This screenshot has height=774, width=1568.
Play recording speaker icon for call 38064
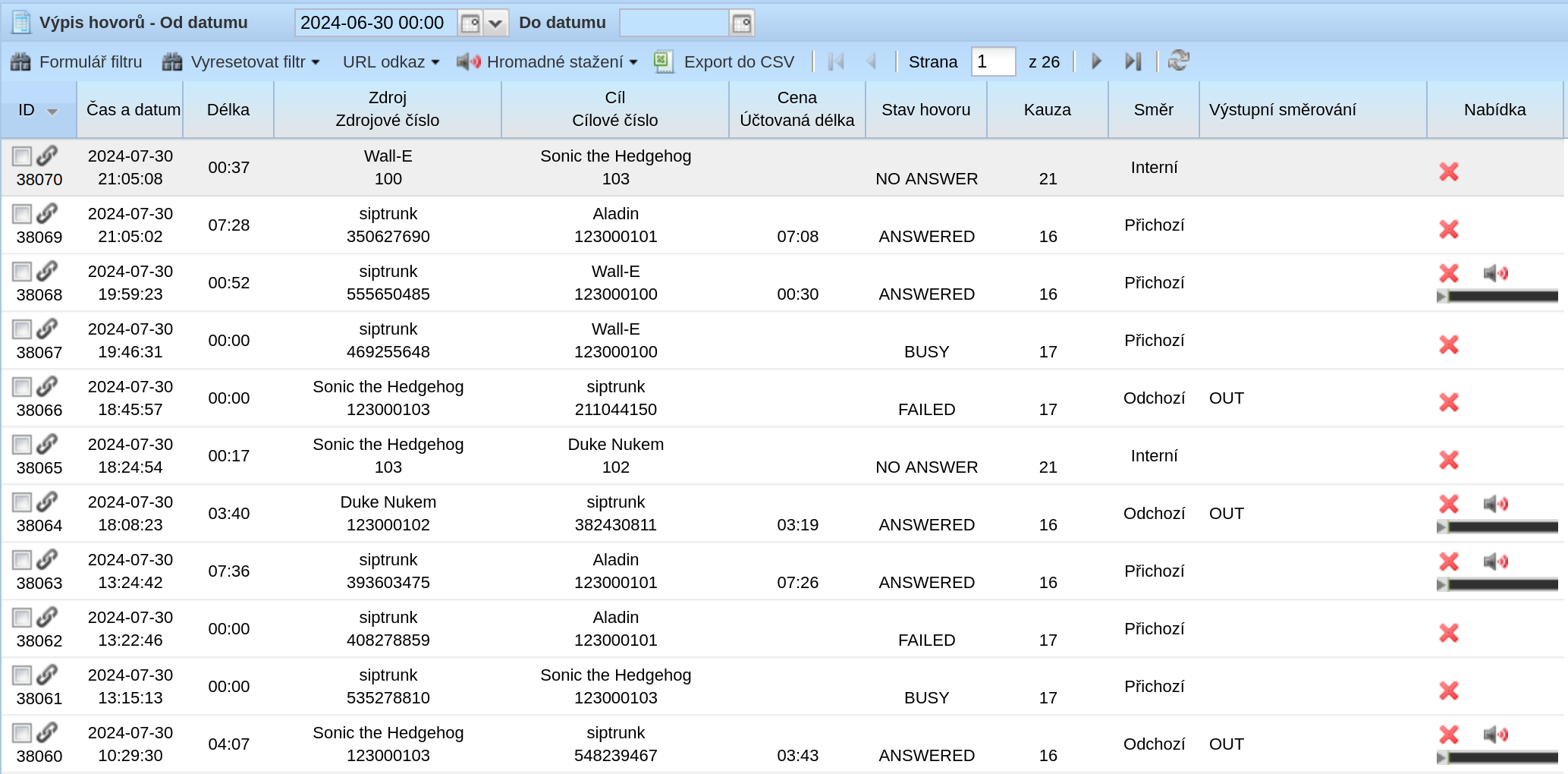(1496, 504)
